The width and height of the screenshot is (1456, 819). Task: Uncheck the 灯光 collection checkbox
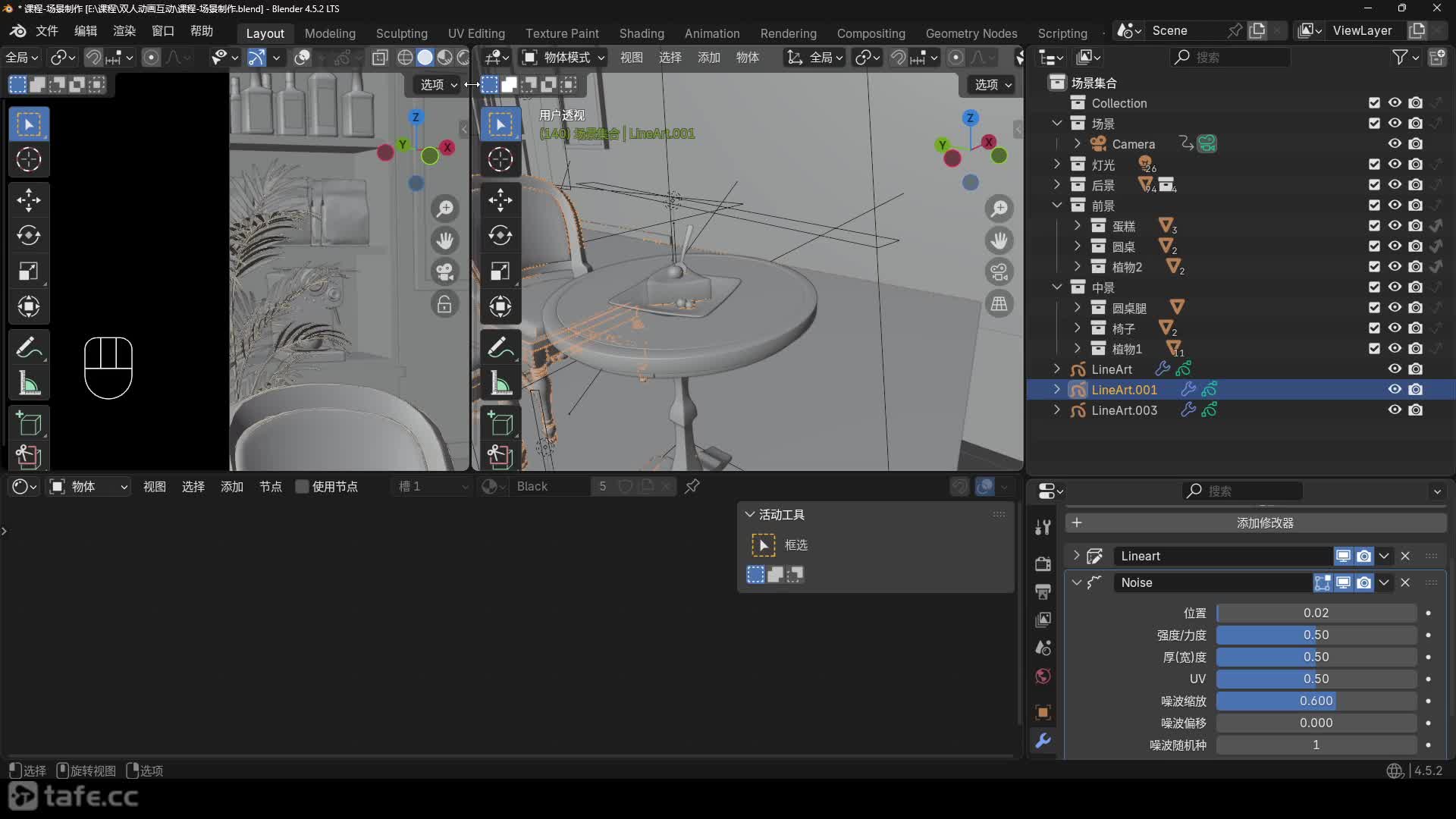pyautogui.click(x=1373, y=165)
